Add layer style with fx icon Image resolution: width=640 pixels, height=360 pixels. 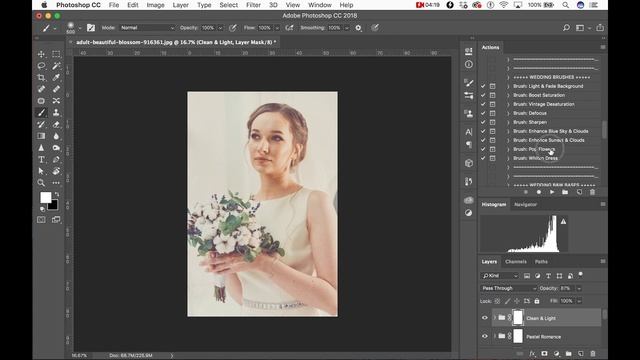point(532,353)
